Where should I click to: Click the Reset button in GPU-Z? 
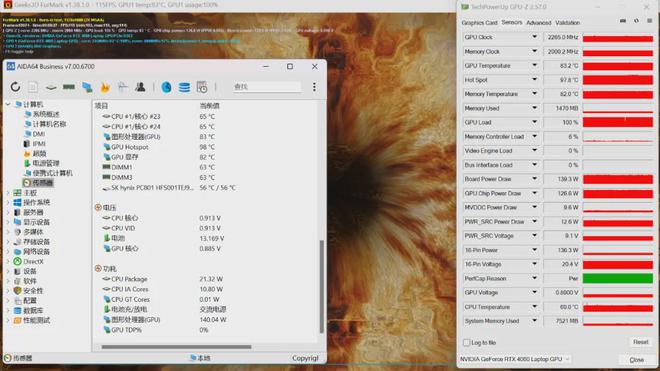(640, 342)
